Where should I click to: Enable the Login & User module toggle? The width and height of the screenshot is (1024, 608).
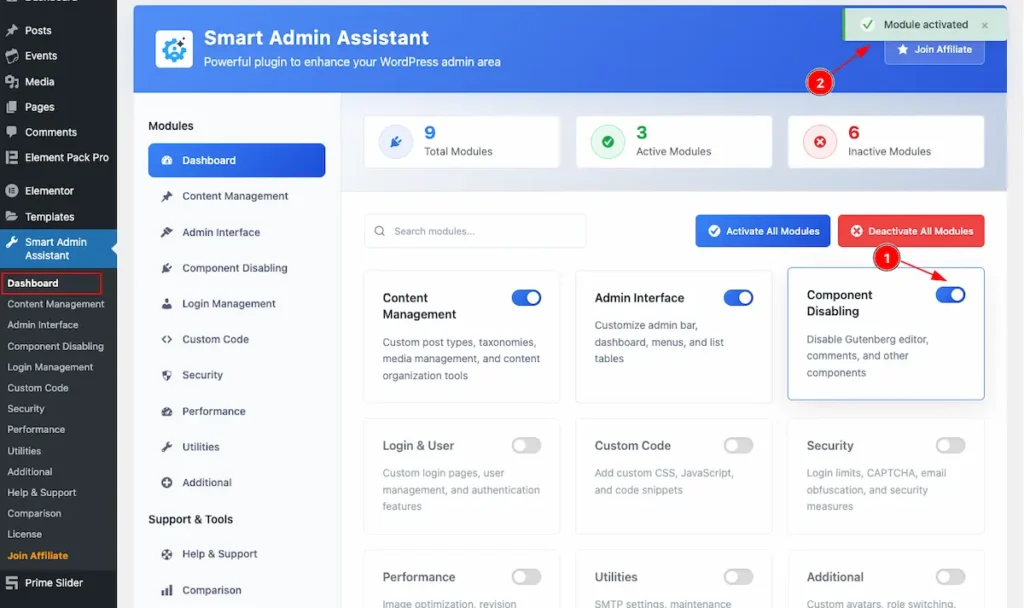coord(526,445)
